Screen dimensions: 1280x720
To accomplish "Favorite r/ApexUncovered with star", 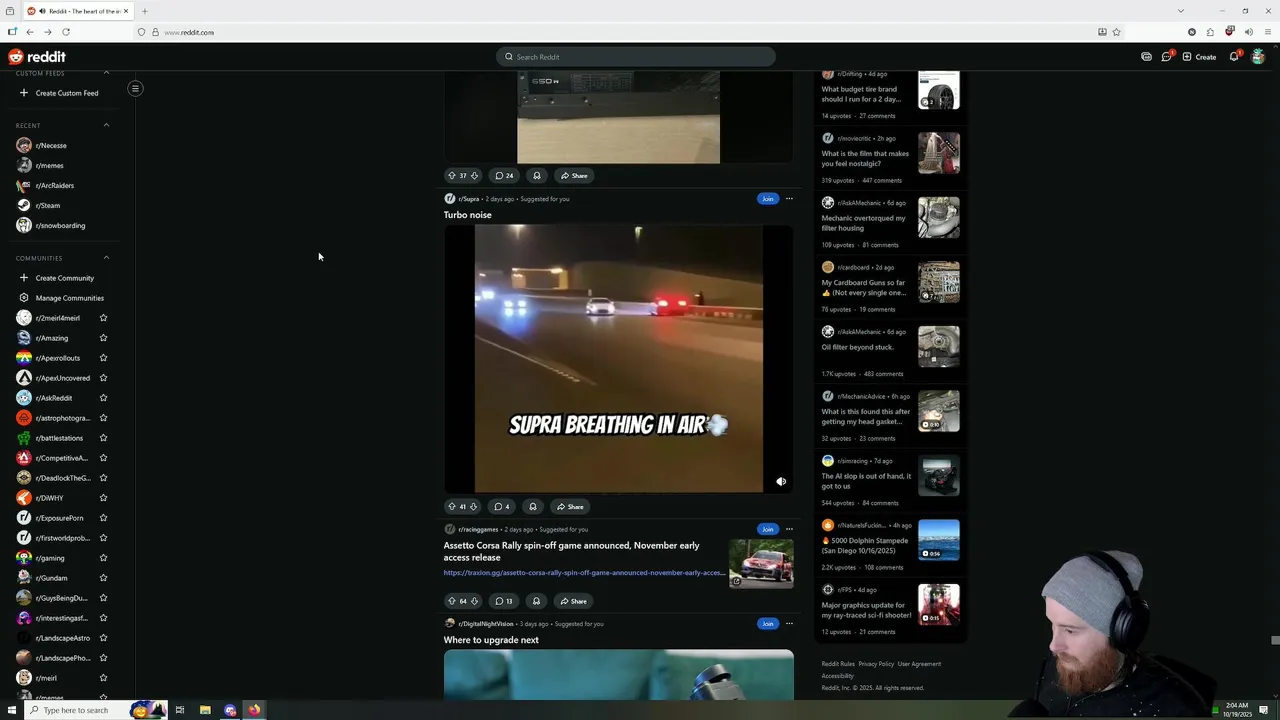I will (103, 378).
